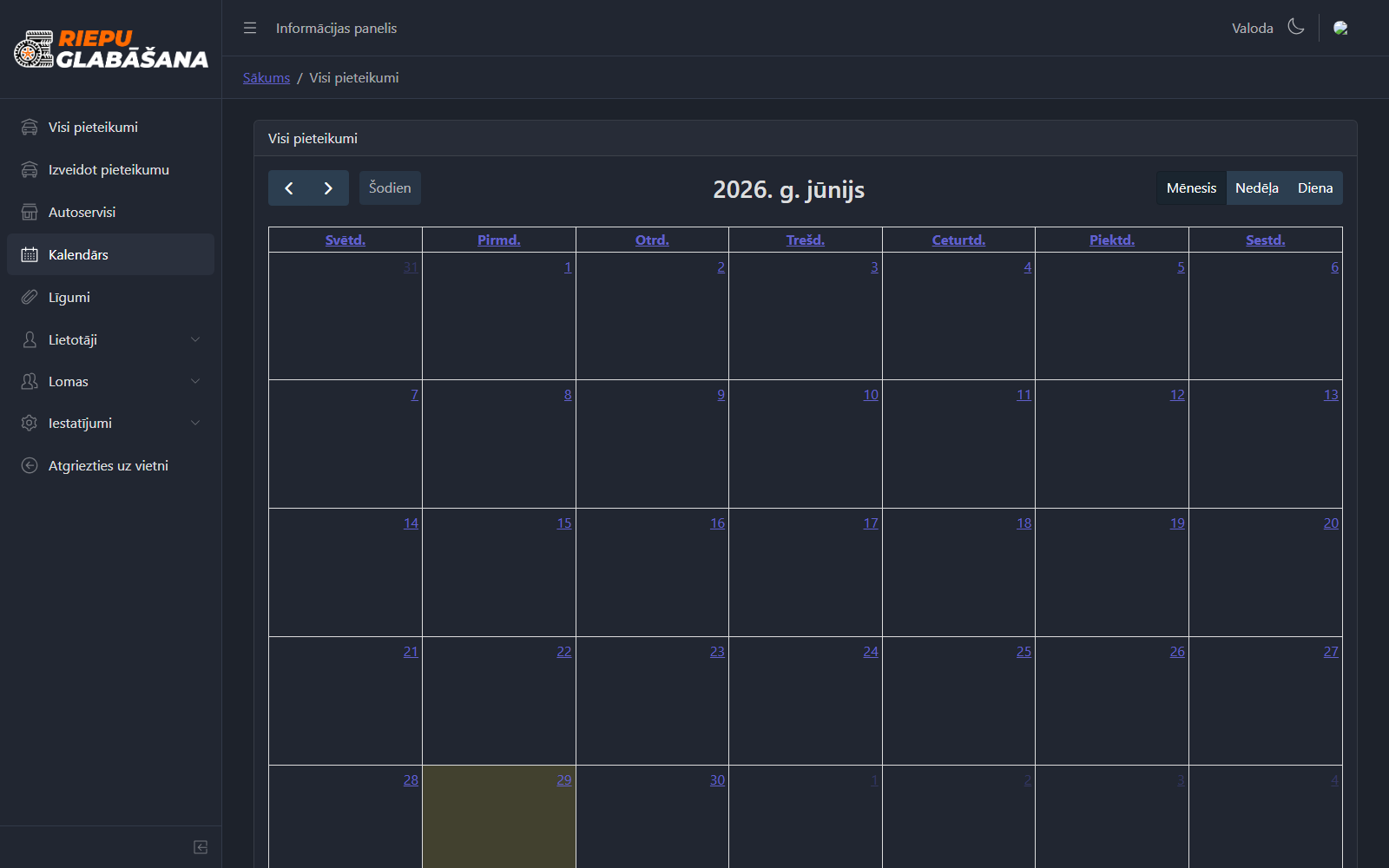
Task: Click the Pirmd. column header
Action: tap(499, 240)
